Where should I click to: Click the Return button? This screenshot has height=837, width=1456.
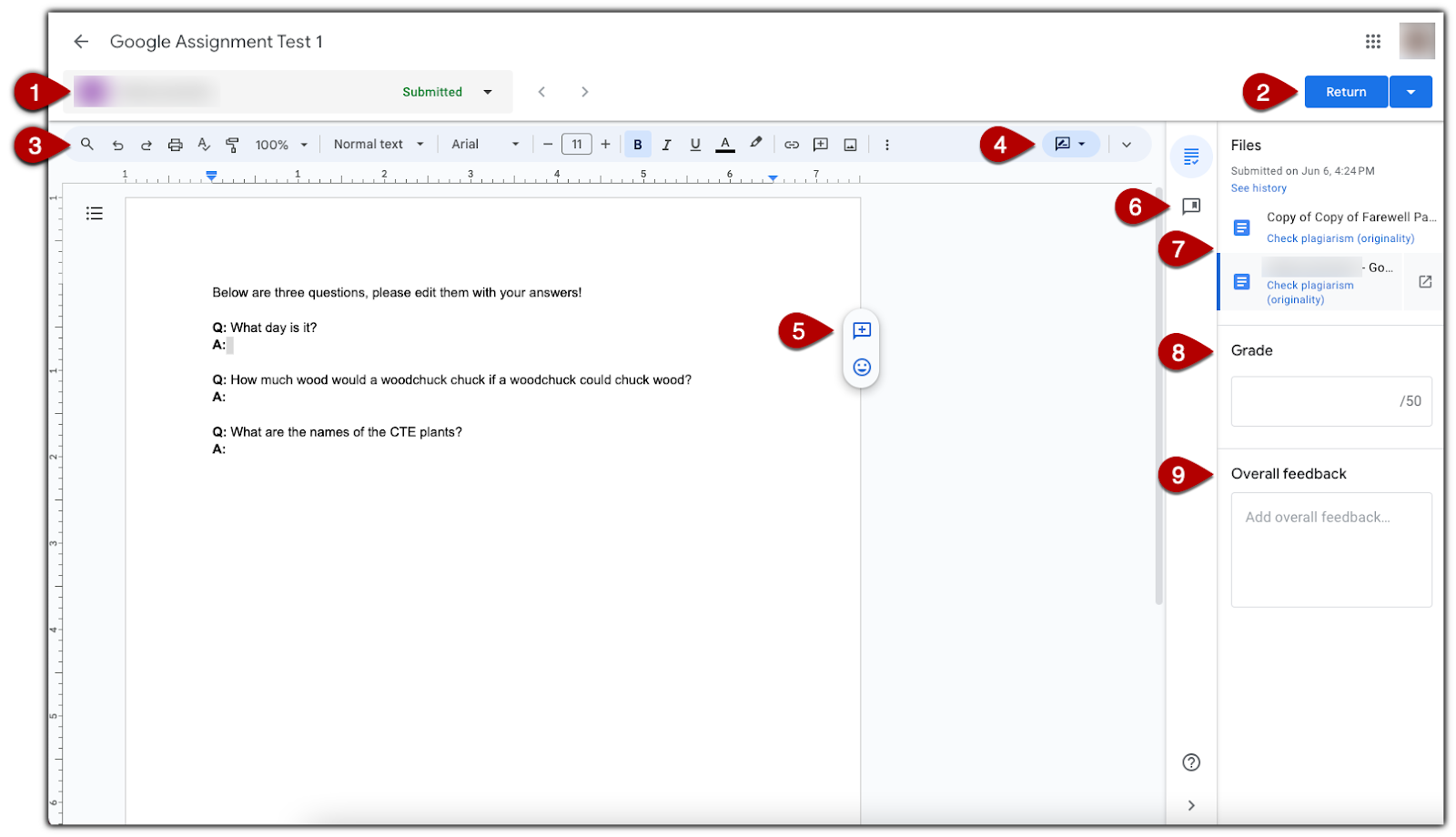click(x=1346, y=91)
